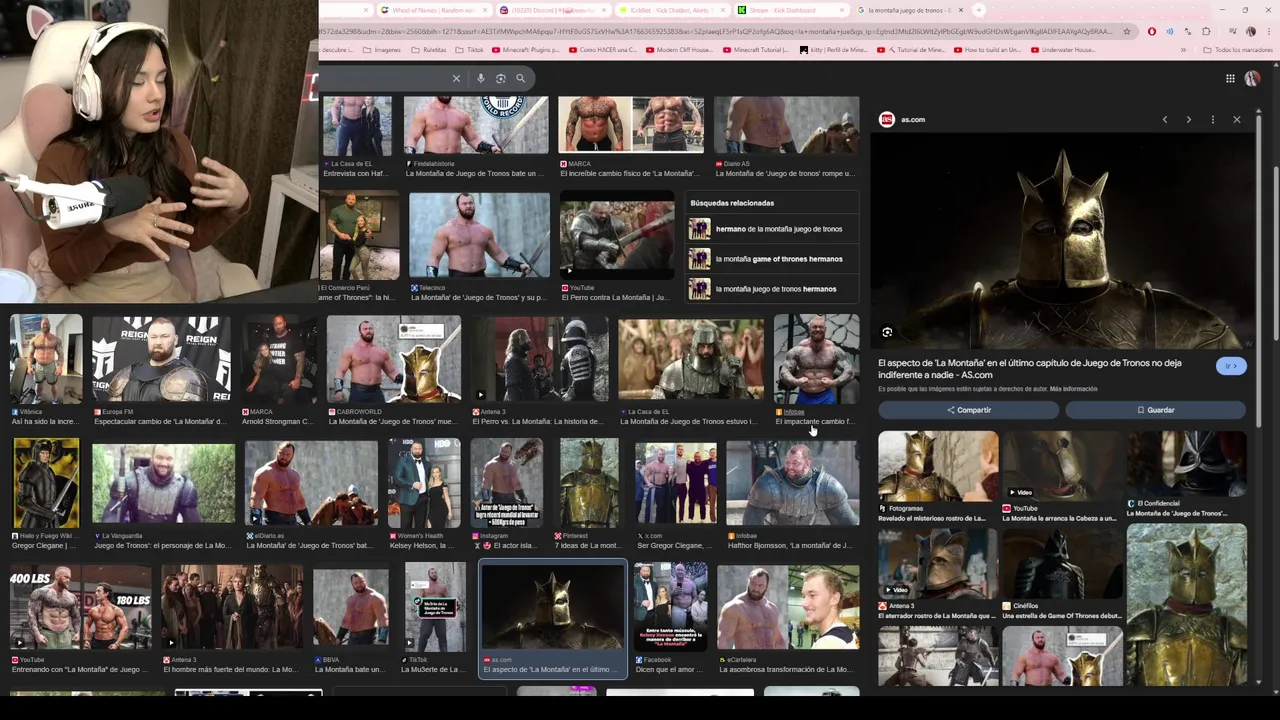Viewport: 1280px width, 720px height.
Task: Expand hidden bookmarks with the chevron
Action: [x=1183, y=49]
